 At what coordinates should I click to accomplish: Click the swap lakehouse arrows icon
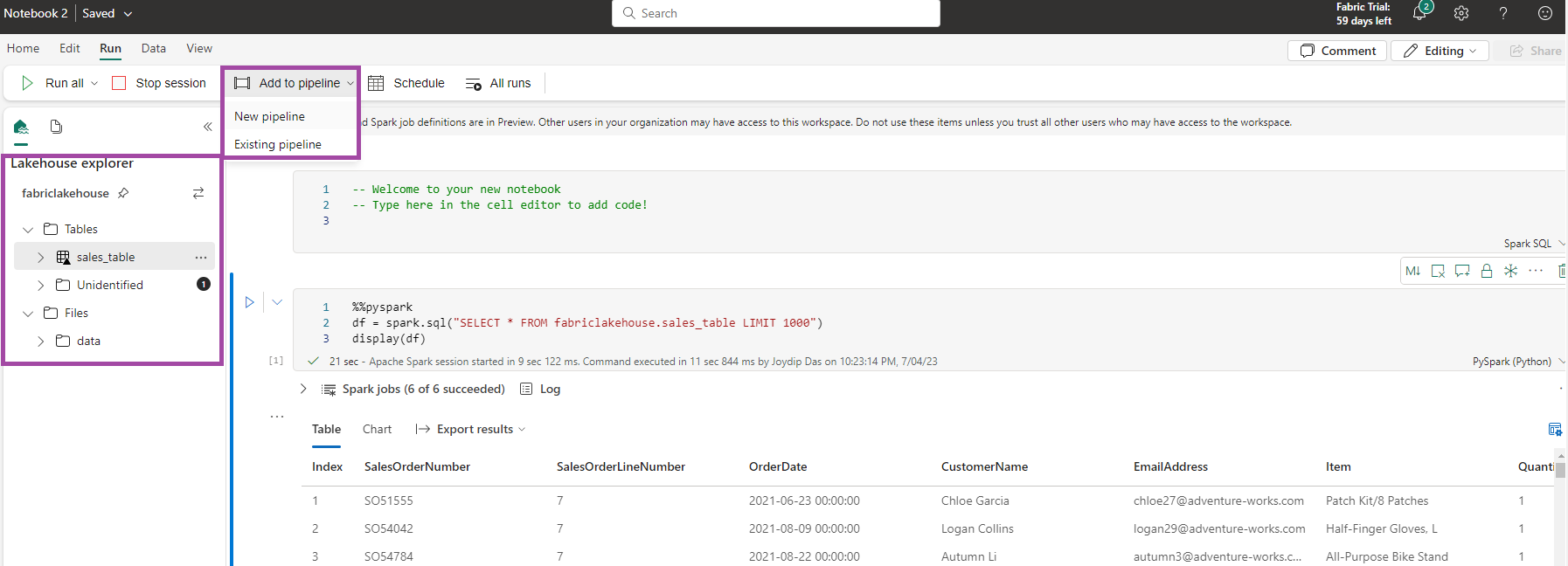(x=198, y=193)
